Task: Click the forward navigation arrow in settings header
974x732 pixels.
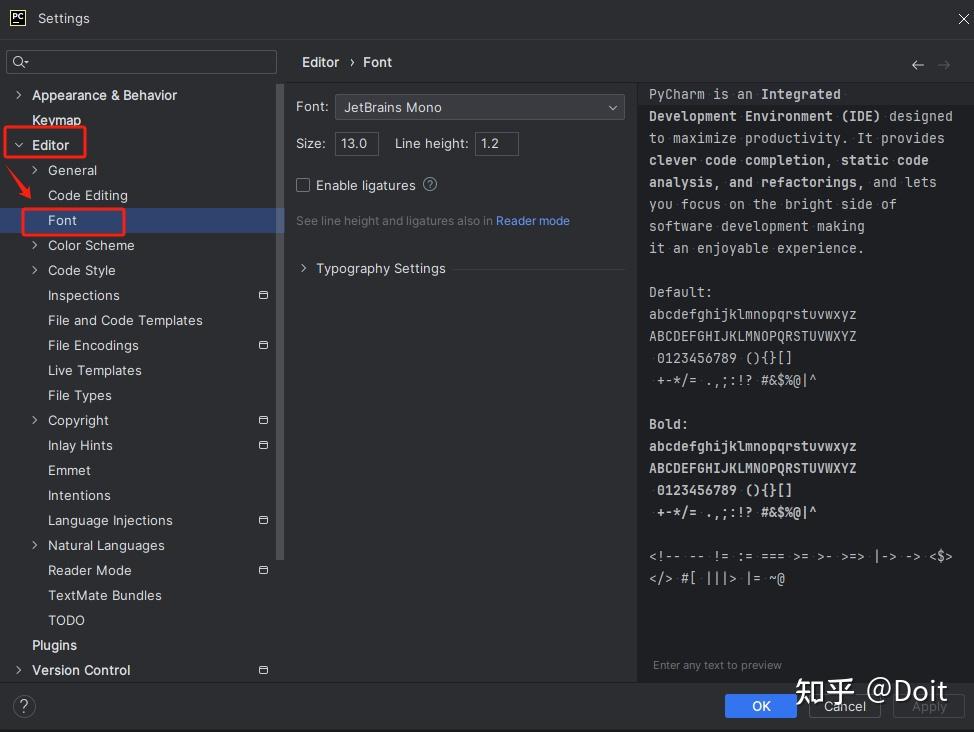Action: (x=944, y=63)
